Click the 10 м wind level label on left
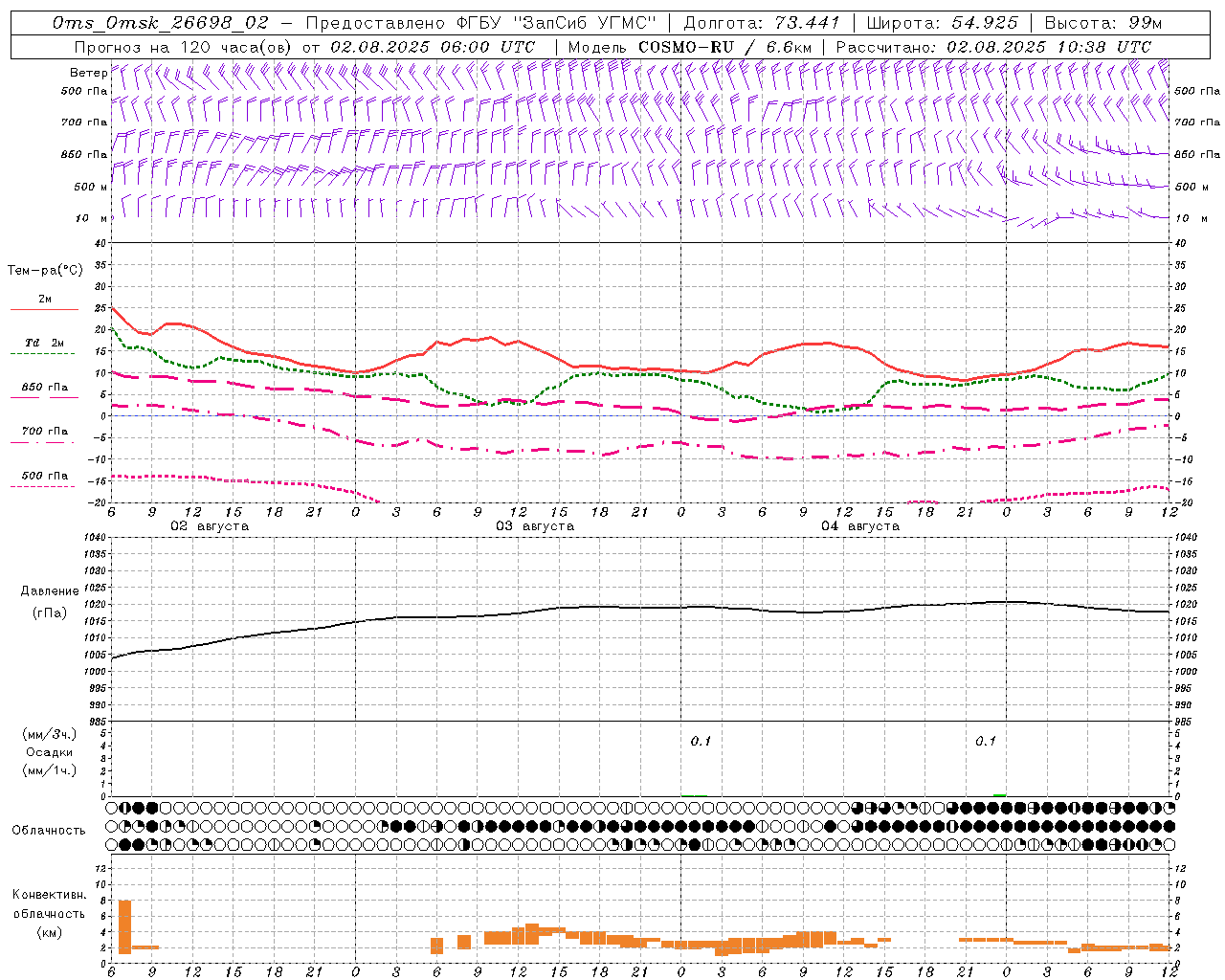1225x980 pixels. 91,218
